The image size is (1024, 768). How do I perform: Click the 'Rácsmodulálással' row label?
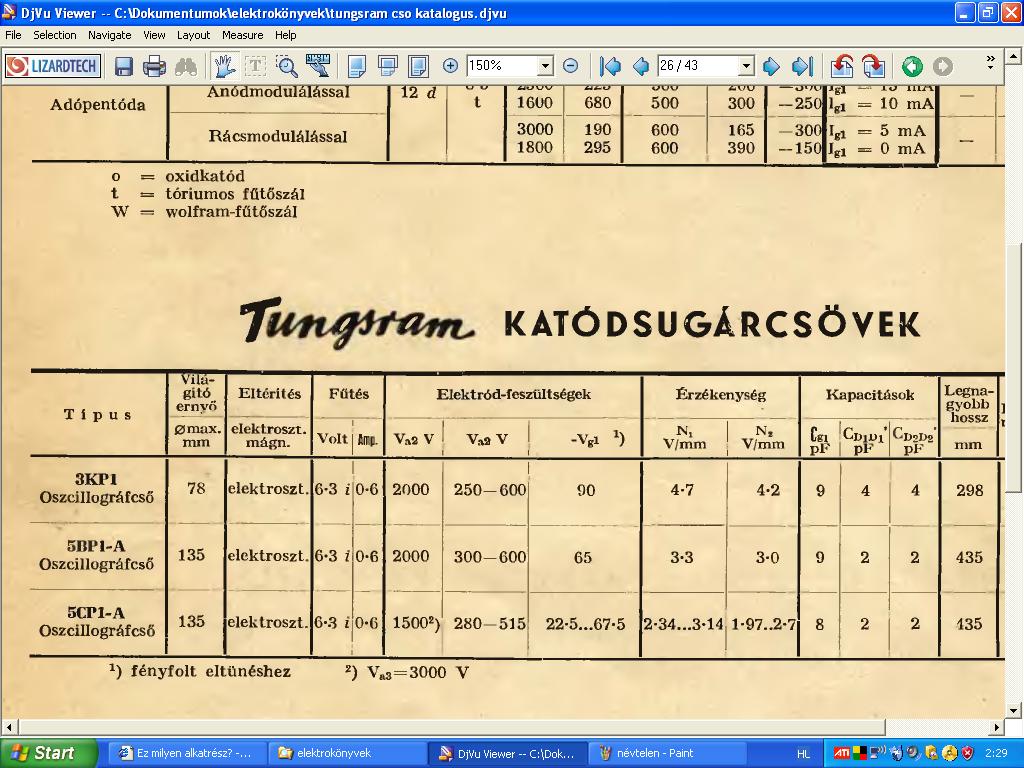[x=278, y=136]
